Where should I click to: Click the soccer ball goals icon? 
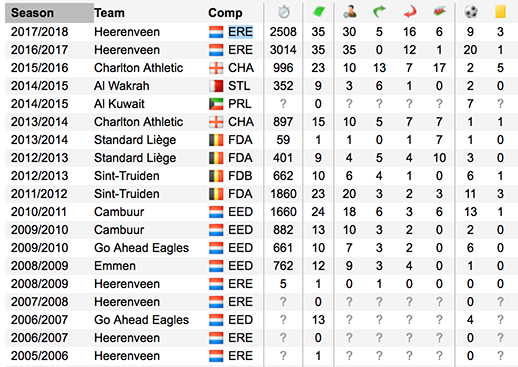point(471,12)
